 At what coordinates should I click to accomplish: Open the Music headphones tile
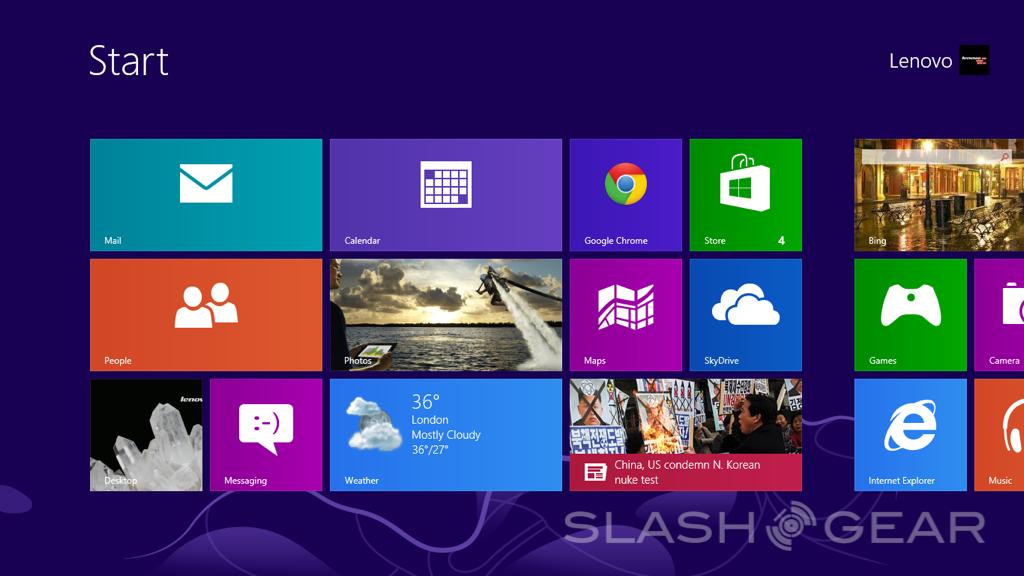click(999, 435)
